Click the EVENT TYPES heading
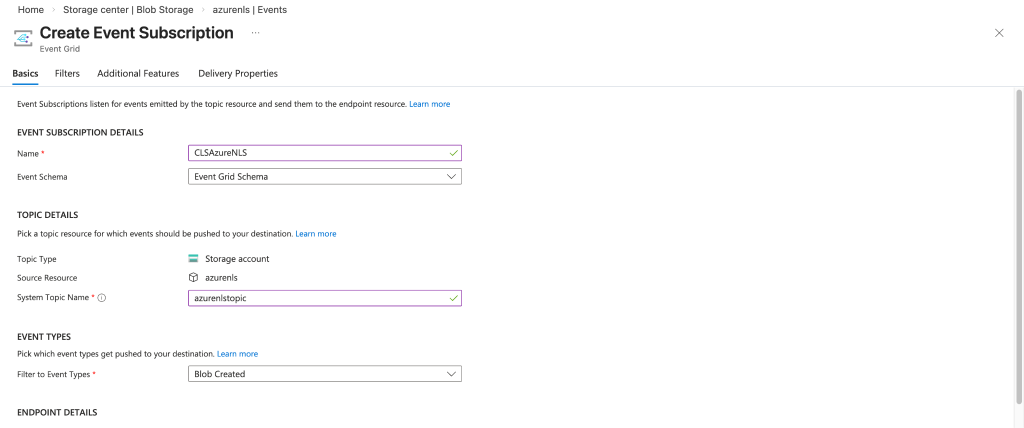This screenshot has width=1024, height=428. tap(44, 337)
